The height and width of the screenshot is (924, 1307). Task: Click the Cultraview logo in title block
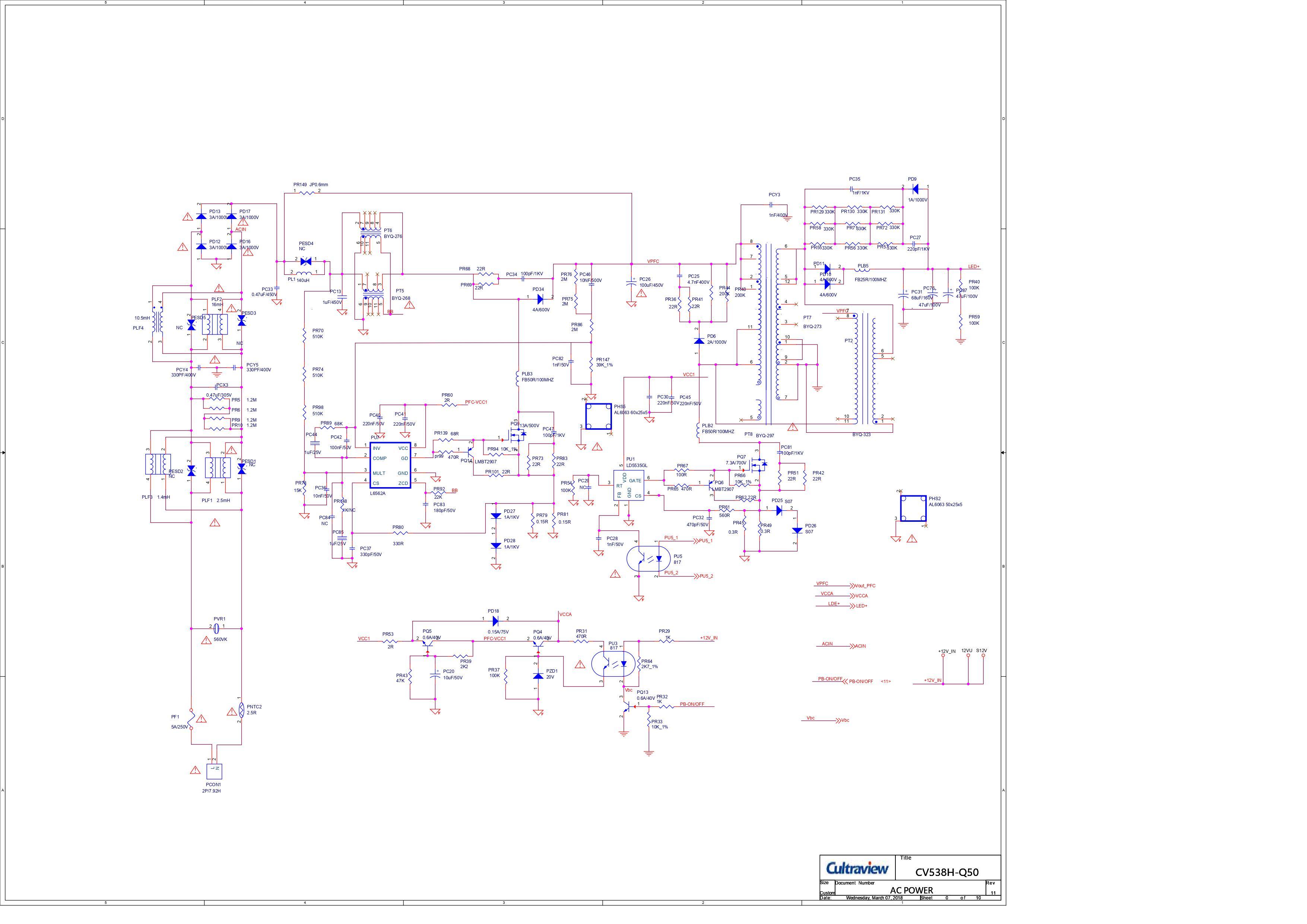click(857, 869)
